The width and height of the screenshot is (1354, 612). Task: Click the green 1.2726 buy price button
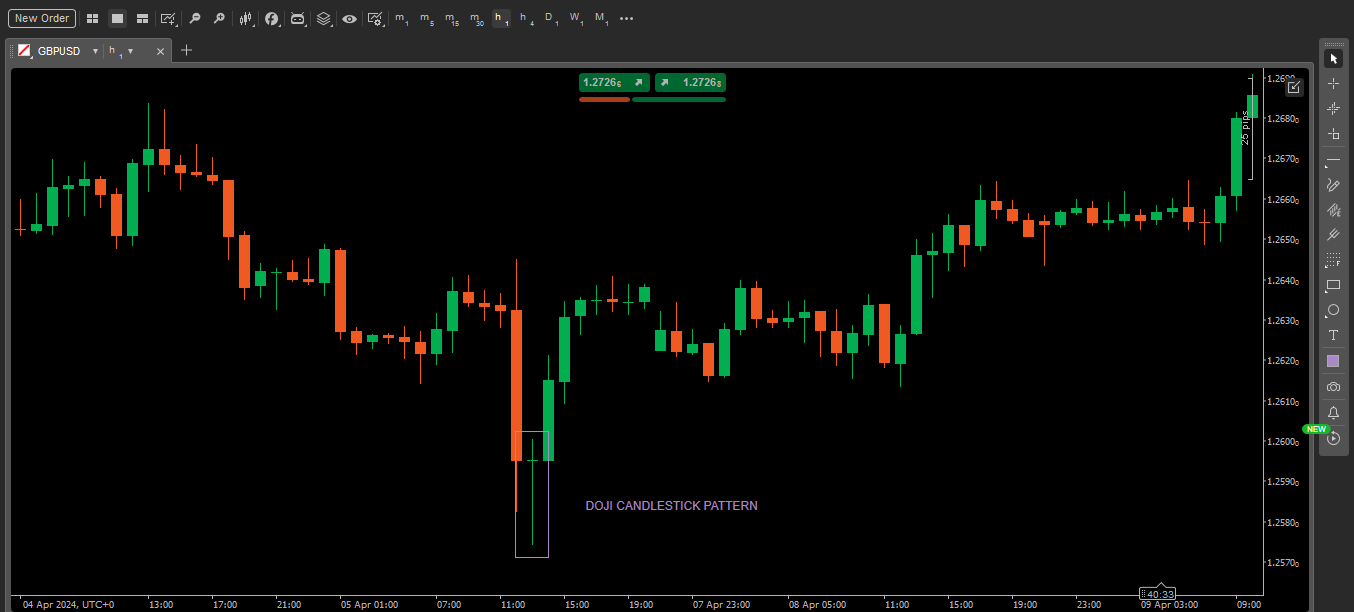[688, 82]
